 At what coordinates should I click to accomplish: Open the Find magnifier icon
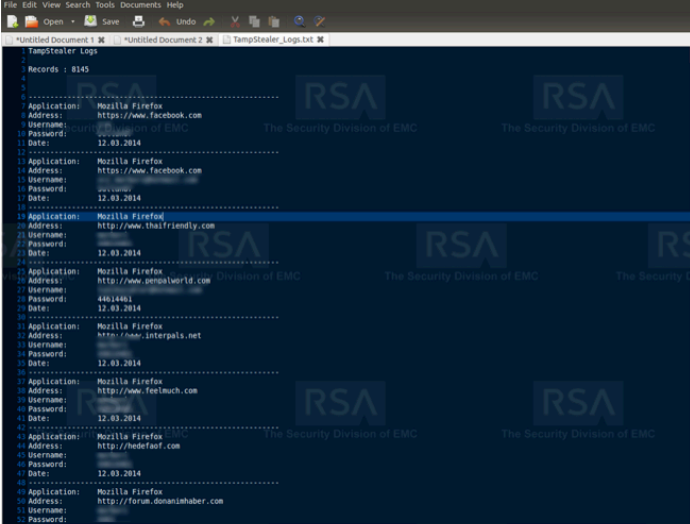pos(299,21)
